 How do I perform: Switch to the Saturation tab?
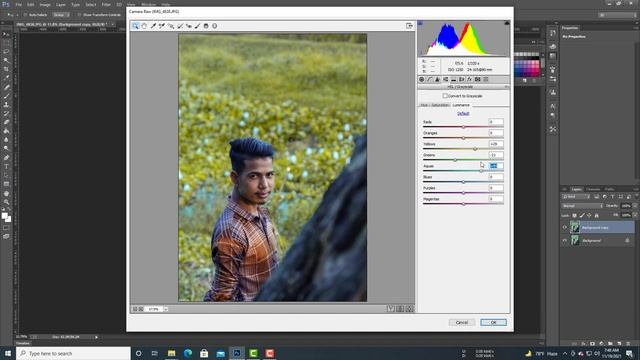pyautogui.click(x=440, y=105)
